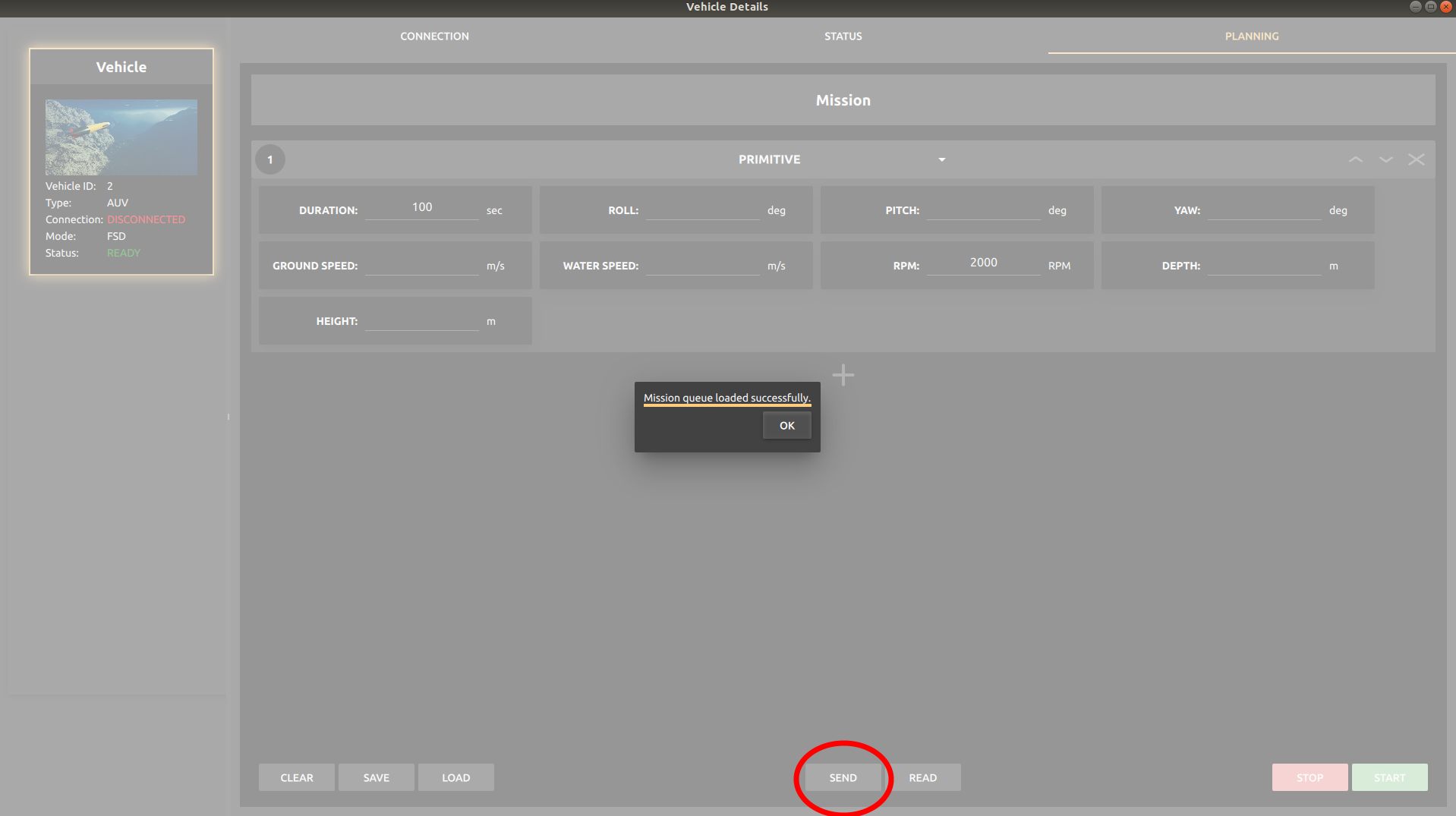Move mission item 1 up with chevron
This screenshot has height=816, width=1456.
(1355, 159)
